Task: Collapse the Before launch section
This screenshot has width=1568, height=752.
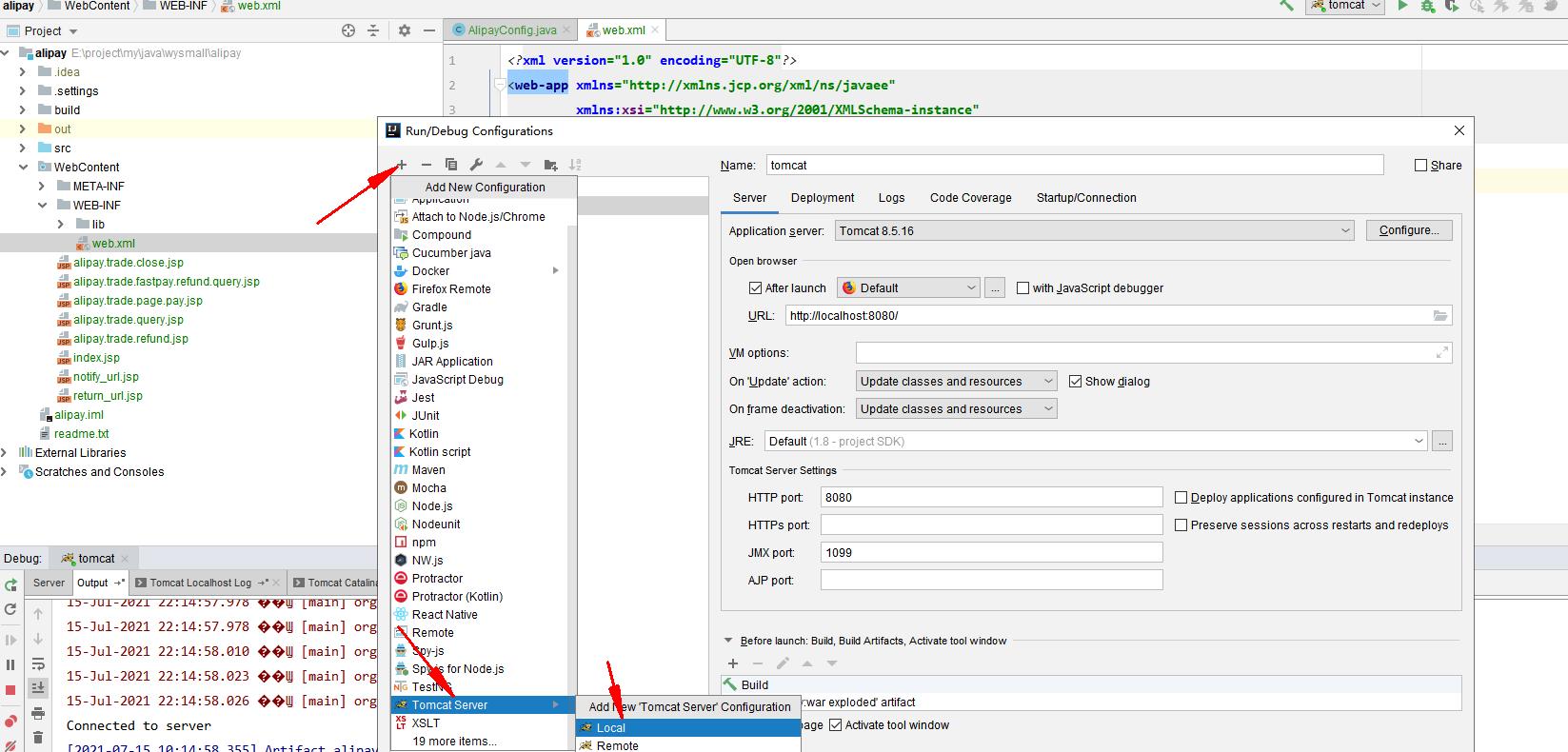Action: click(x=729, y=641)
